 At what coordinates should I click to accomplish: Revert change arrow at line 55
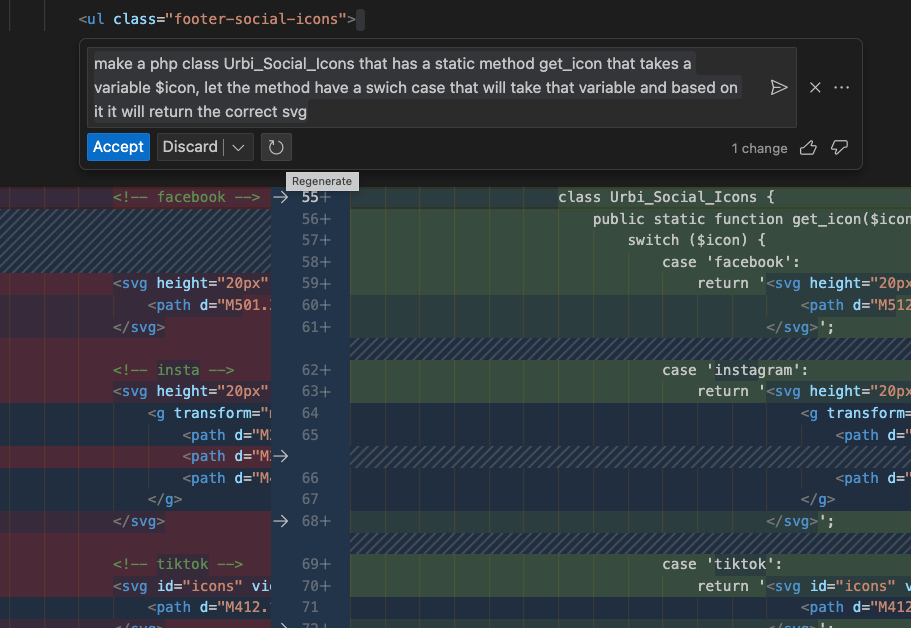tap(281, 197)
